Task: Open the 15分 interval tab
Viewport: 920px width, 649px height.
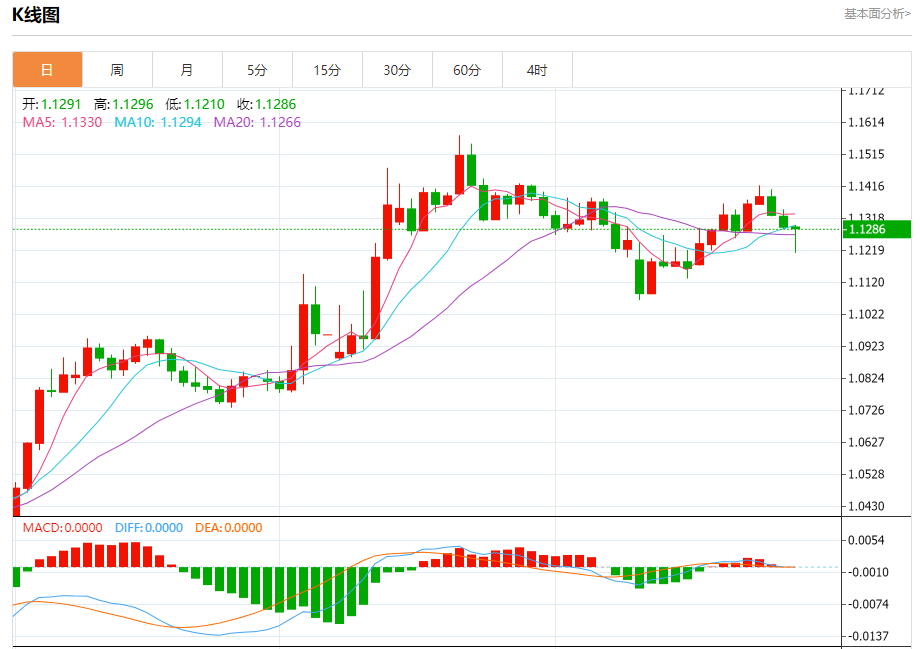Action: 327,70
